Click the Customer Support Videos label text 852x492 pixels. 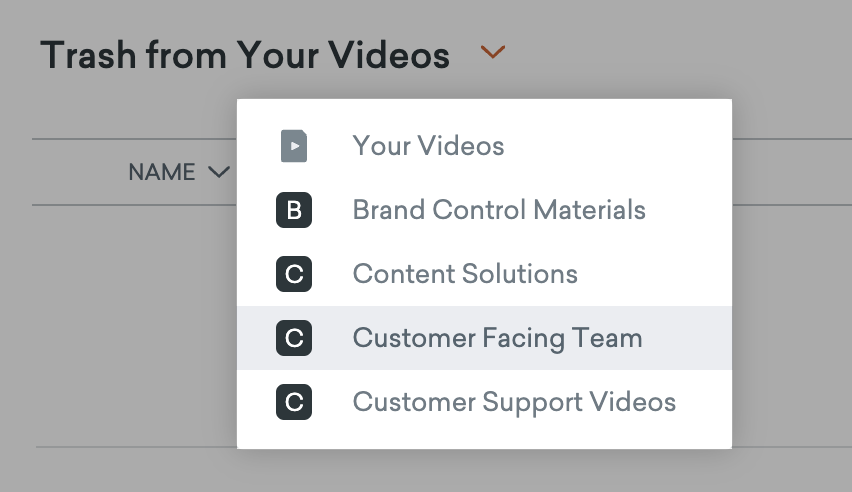pos(514,403)
